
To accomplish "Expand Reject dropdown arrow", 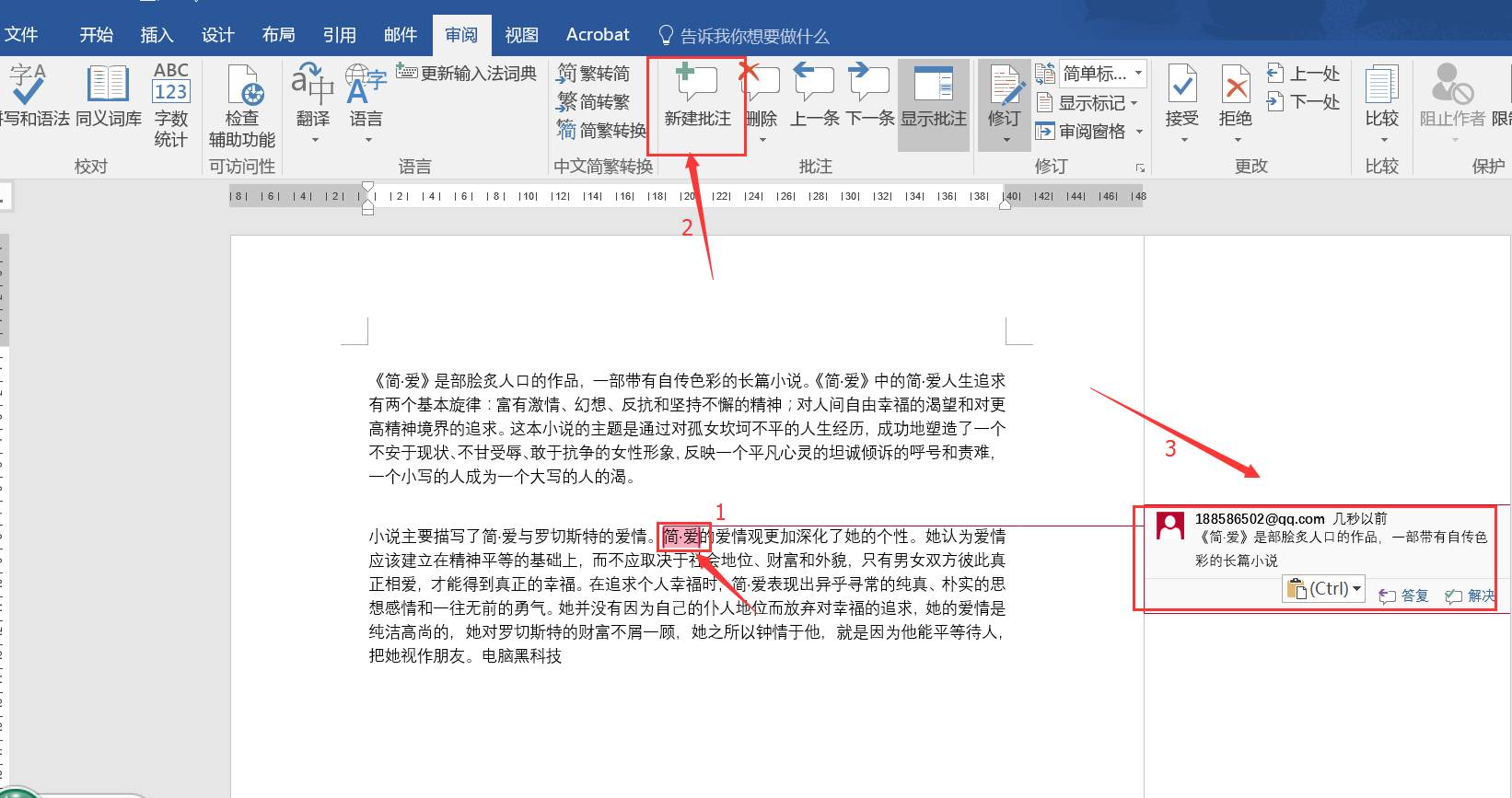I will (1237, 141).
